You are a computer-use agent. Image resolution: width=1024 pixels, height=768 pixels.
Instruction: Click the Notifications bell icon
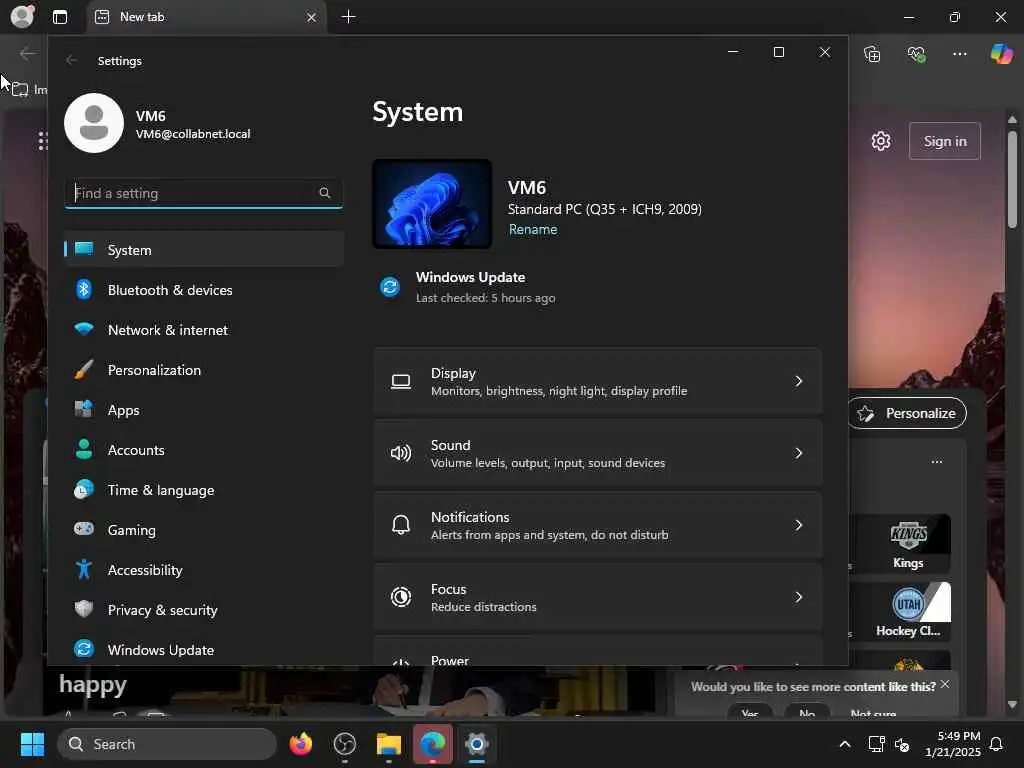(400, 524)
